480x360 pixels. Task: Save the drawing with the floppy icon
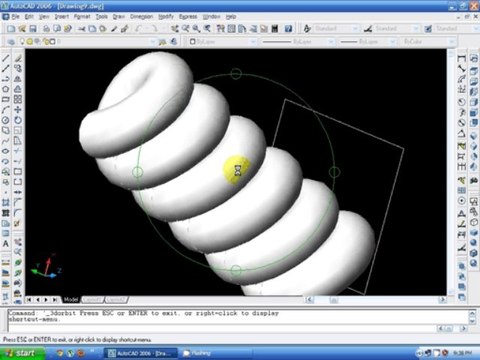tap(33, 29)
